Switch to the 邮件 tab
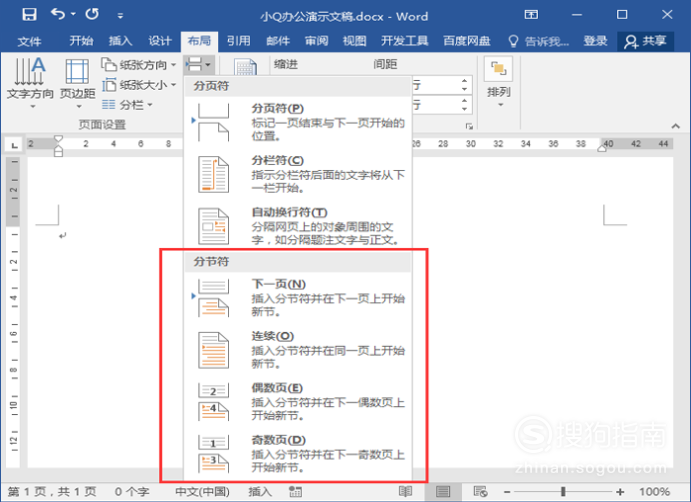The image size is (691, 502). coord(278,41)
